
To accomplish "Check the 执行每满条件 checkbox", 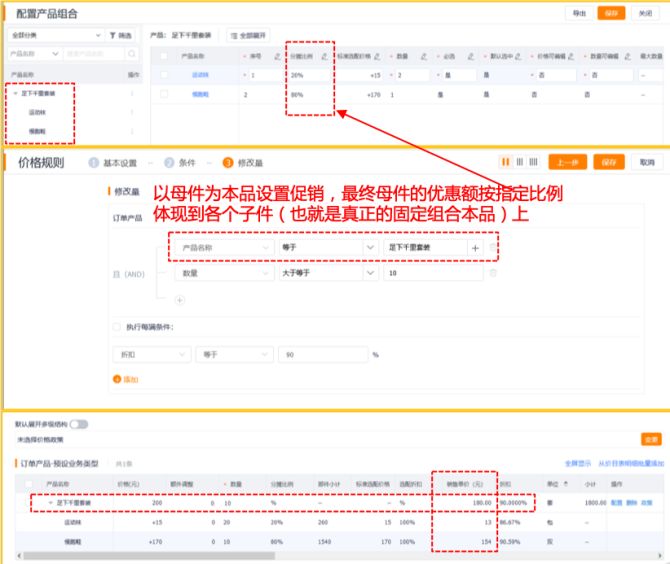I will [x=117, y=327].
